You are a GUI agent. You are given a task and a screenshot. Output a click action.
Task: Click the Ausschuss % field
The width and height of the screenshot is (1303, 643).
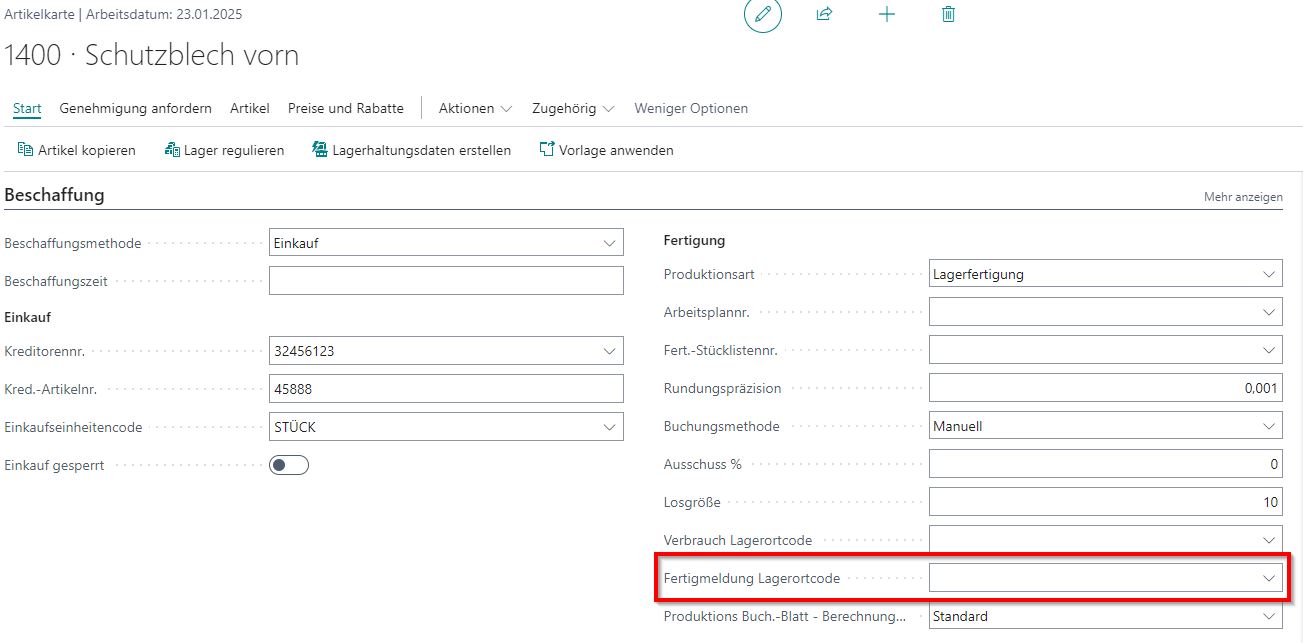tap(1106, 464)
